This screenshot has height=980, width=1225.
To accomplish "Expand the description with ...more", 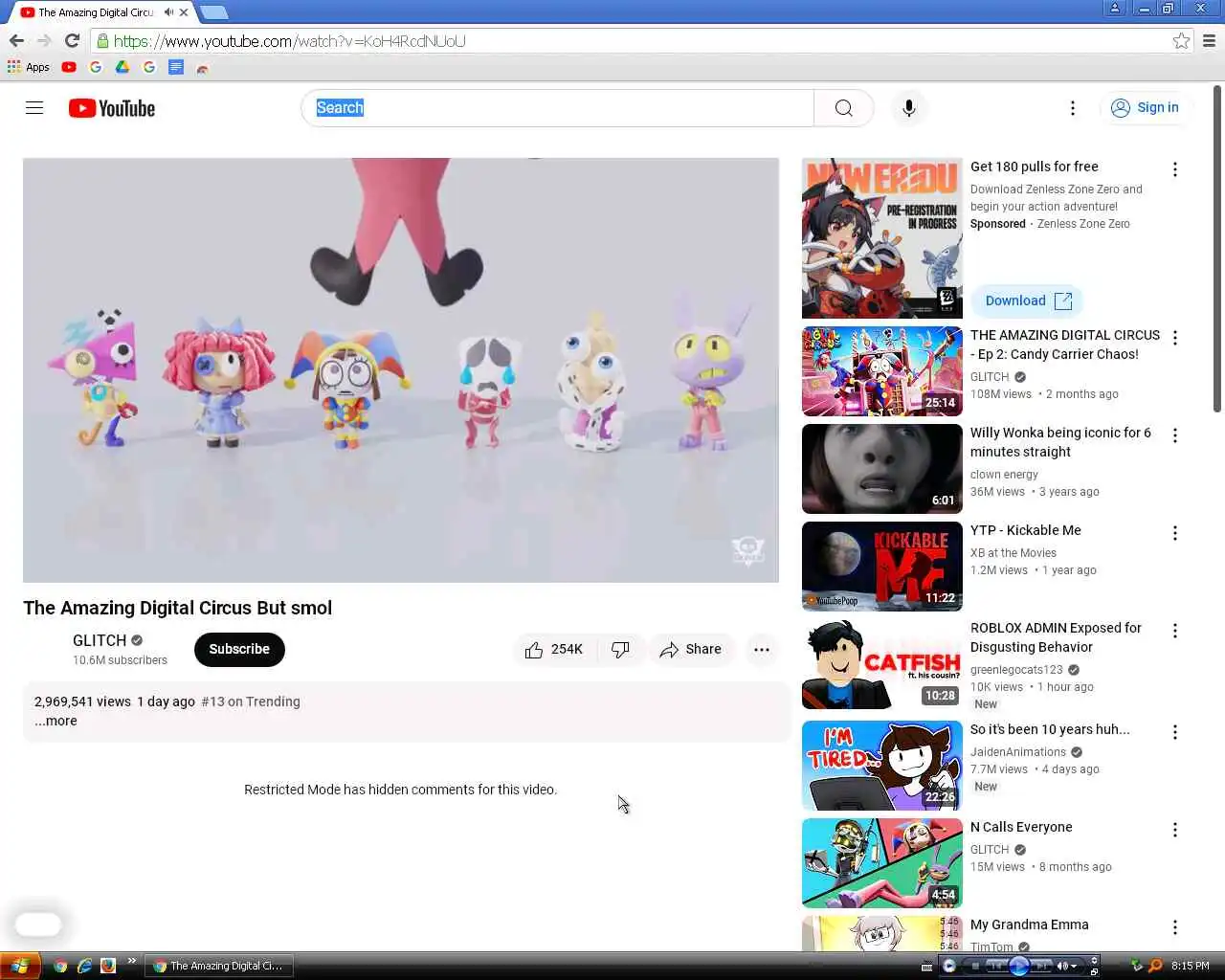I will 56,721.
